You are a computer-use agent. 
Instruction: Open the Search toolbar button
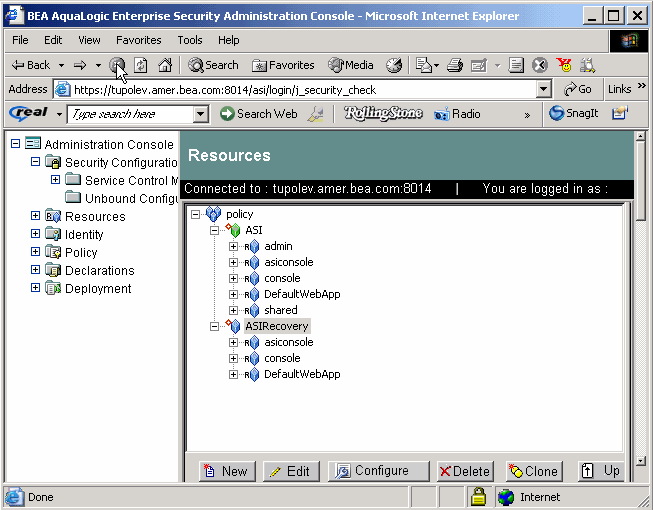pyautogui.click(x=213, y=65)
